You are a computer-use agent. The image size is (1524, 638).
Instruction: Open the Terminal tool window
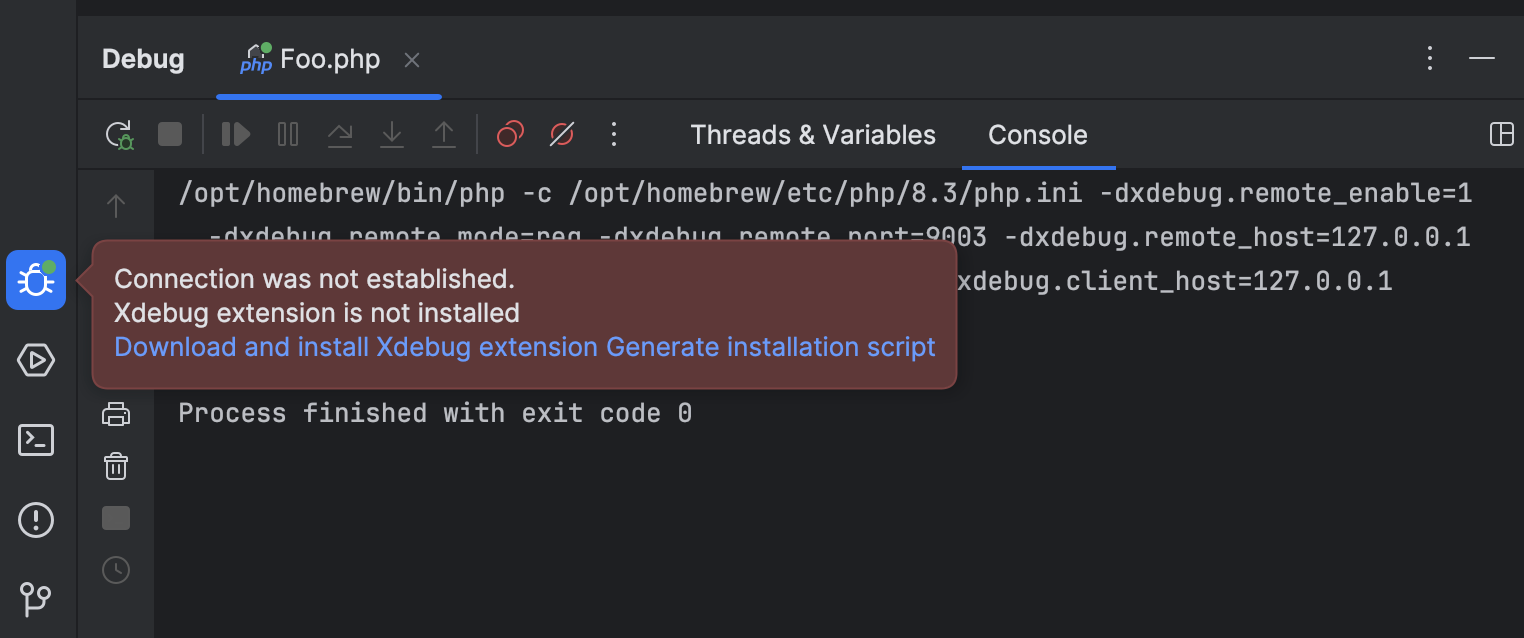pos(36,440)
